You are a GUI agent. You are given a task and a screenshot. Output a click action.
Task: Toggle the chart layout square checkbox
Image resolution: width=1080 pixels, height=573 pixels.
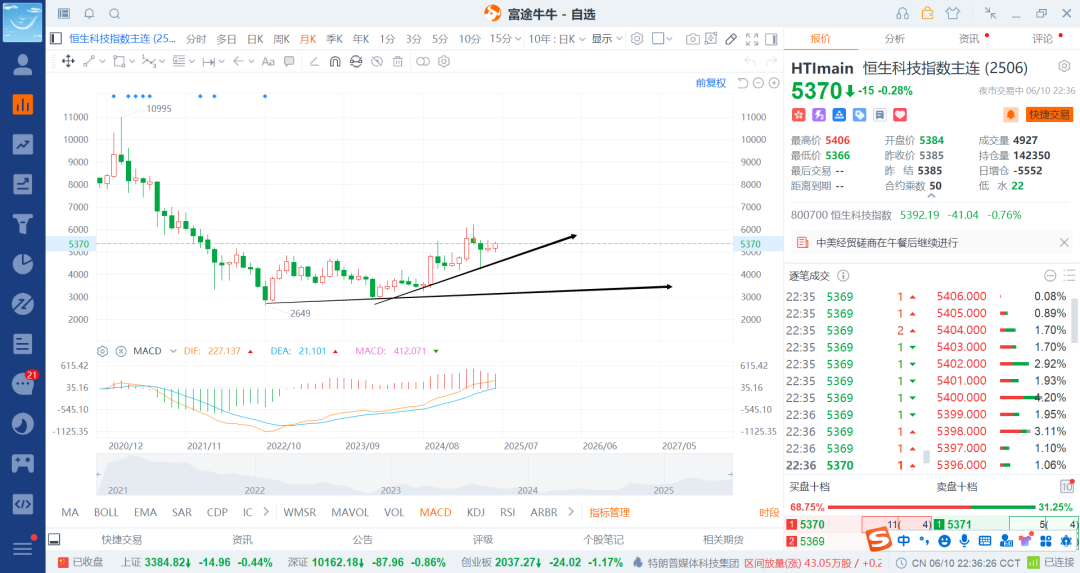[x=658, y=39]
